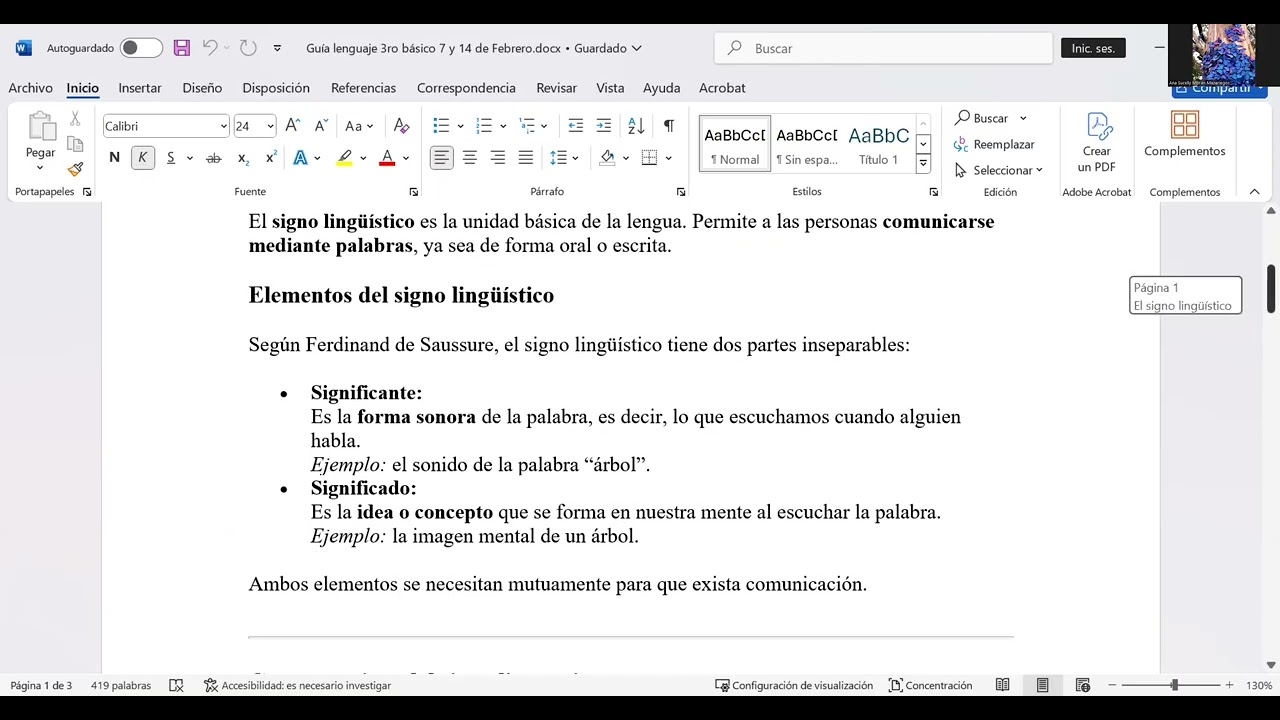Image resolution: width=1280 pixels, height=720 pixels.
Task: Toggle the Autoguardado switch
Action: tap(141, 48)
